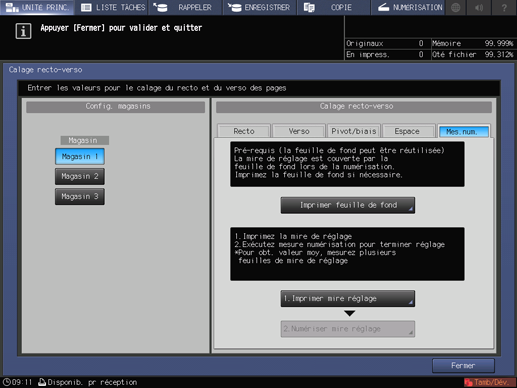
Task: Click the speaker volume icon
Action: pyautogui.click(x=479, y=7)
